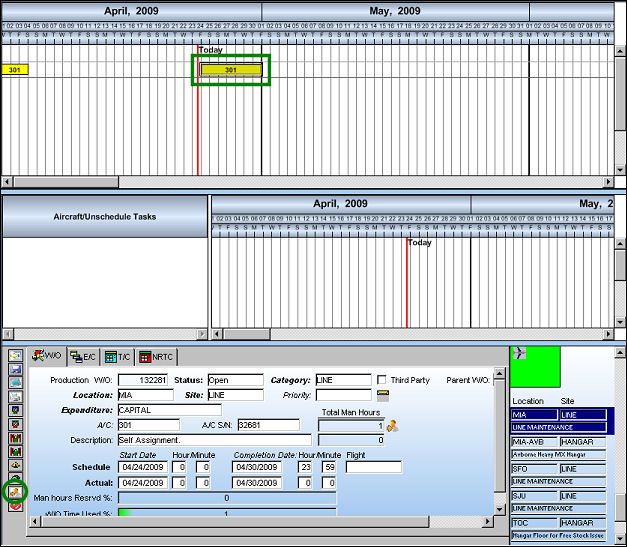627x547 pixels.
Task: Enable the Third Party checkbox
Action: pyautogui.click(x=382, y=379)
